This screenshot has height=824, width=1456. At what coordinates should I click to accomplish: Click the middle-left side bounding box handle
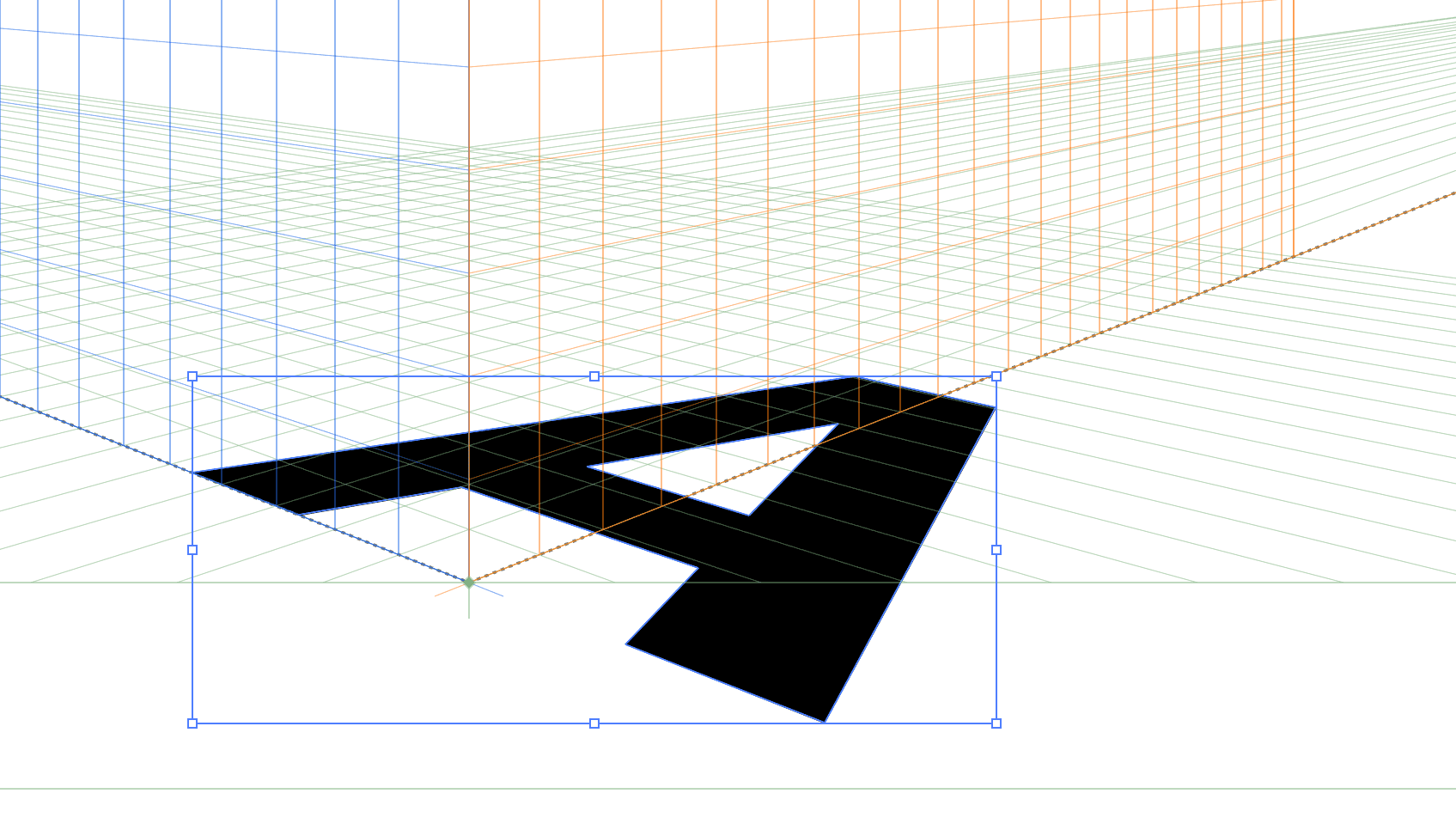coord(192,550)
